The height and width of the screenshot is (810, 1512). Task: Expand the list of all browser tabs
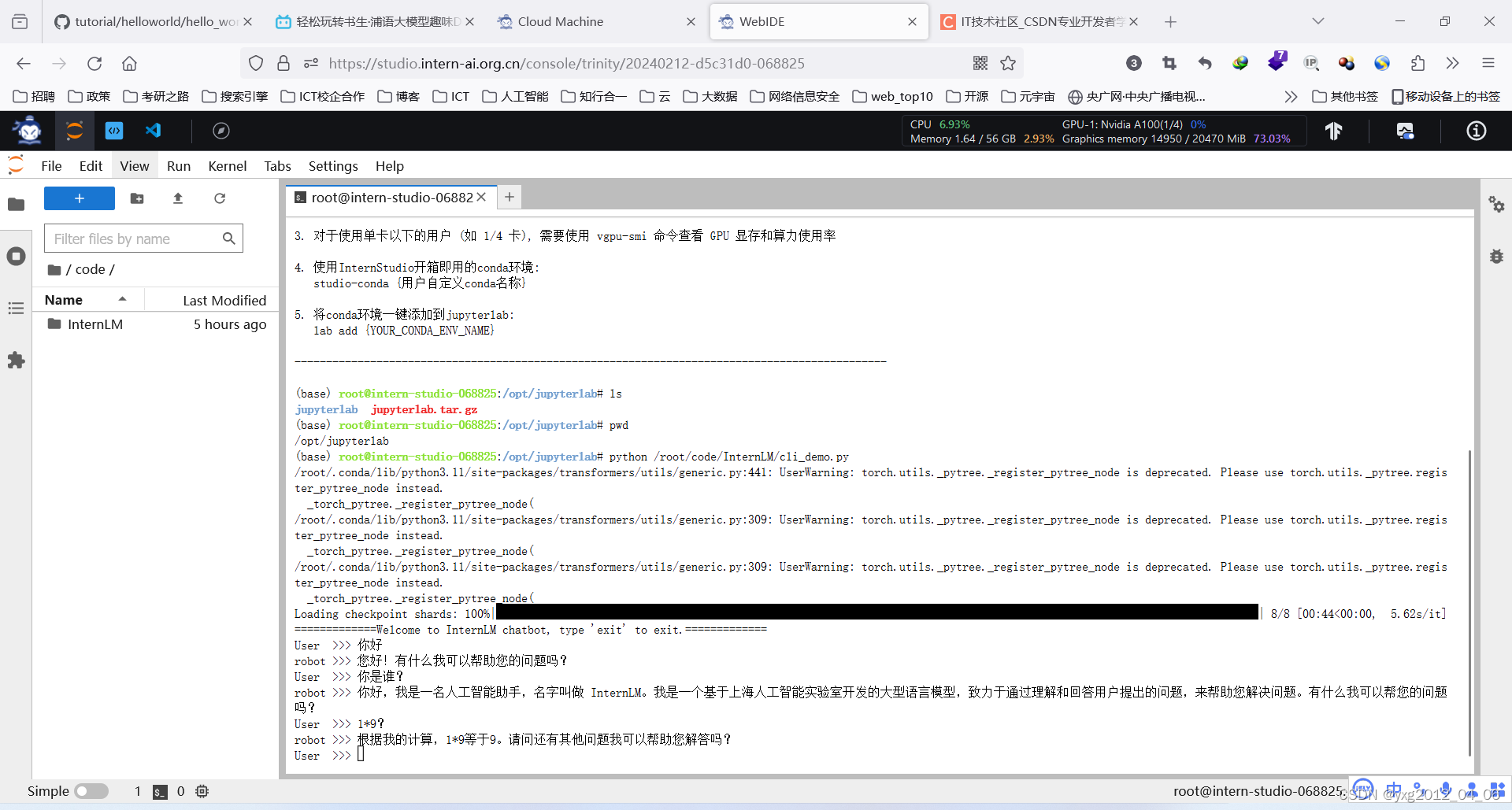point(1318,21)
